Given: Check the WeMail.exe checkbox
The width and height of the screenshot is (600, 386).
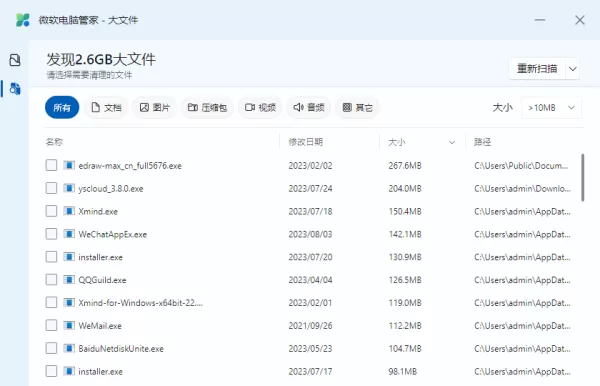Looking at the screenshot, I should coord(51,326).
